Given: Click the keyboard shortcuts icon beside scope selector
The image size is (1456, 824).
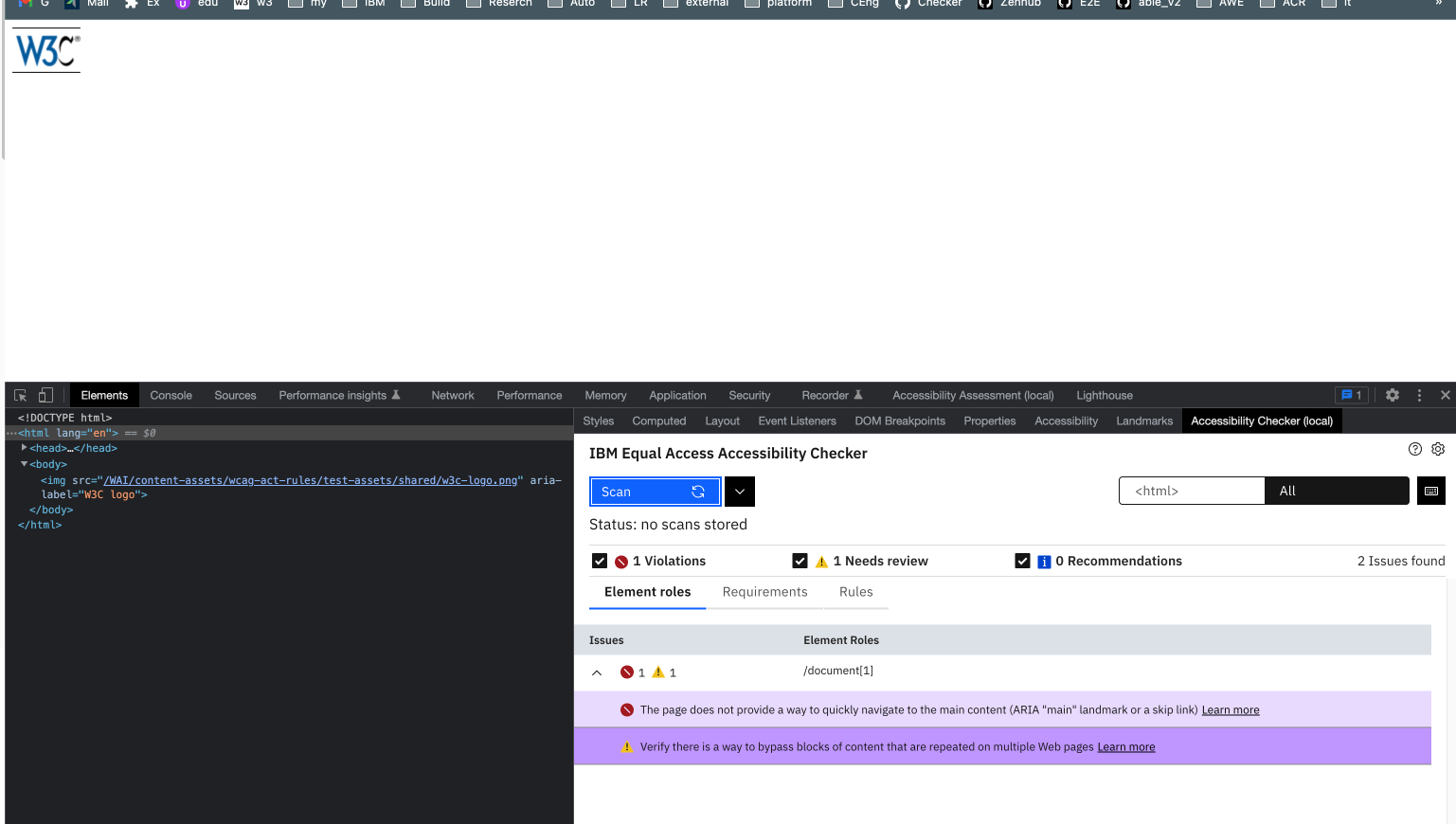Looking at the screenshot, I should (x=1430, y=491).
